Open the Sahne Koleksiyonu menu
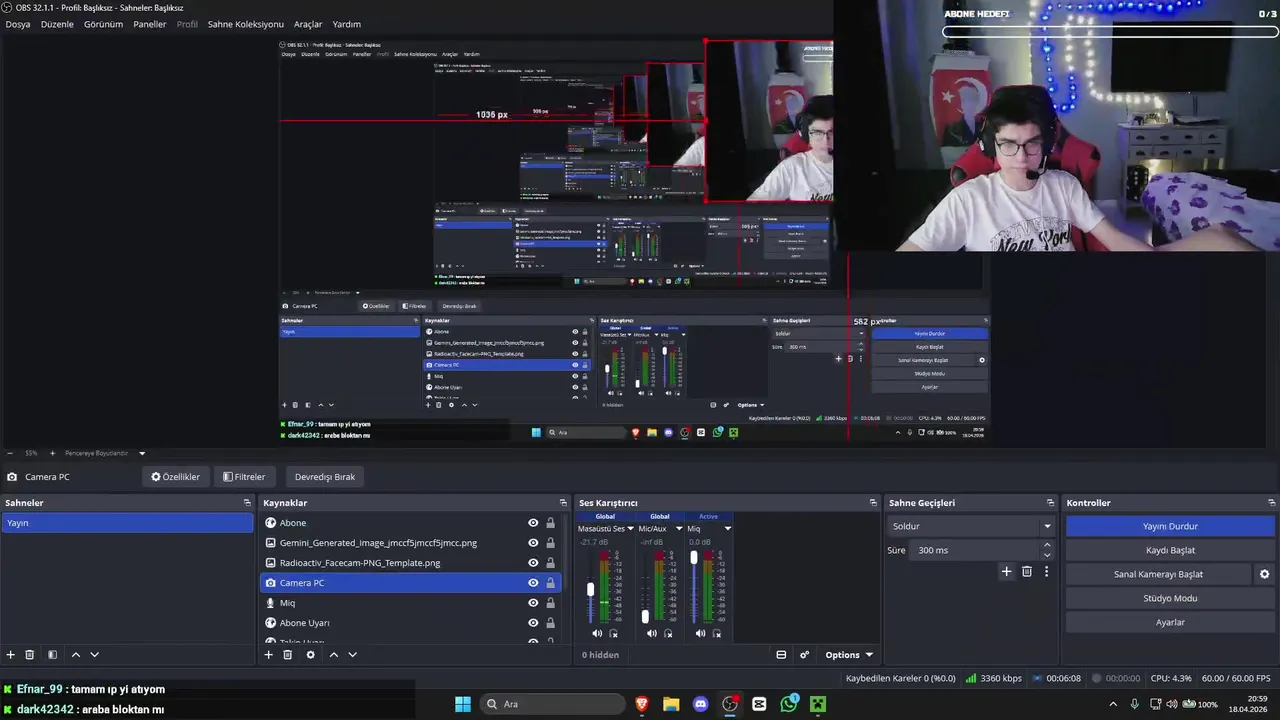Screen dimensions: 1280x720 [x=246, y=24]
